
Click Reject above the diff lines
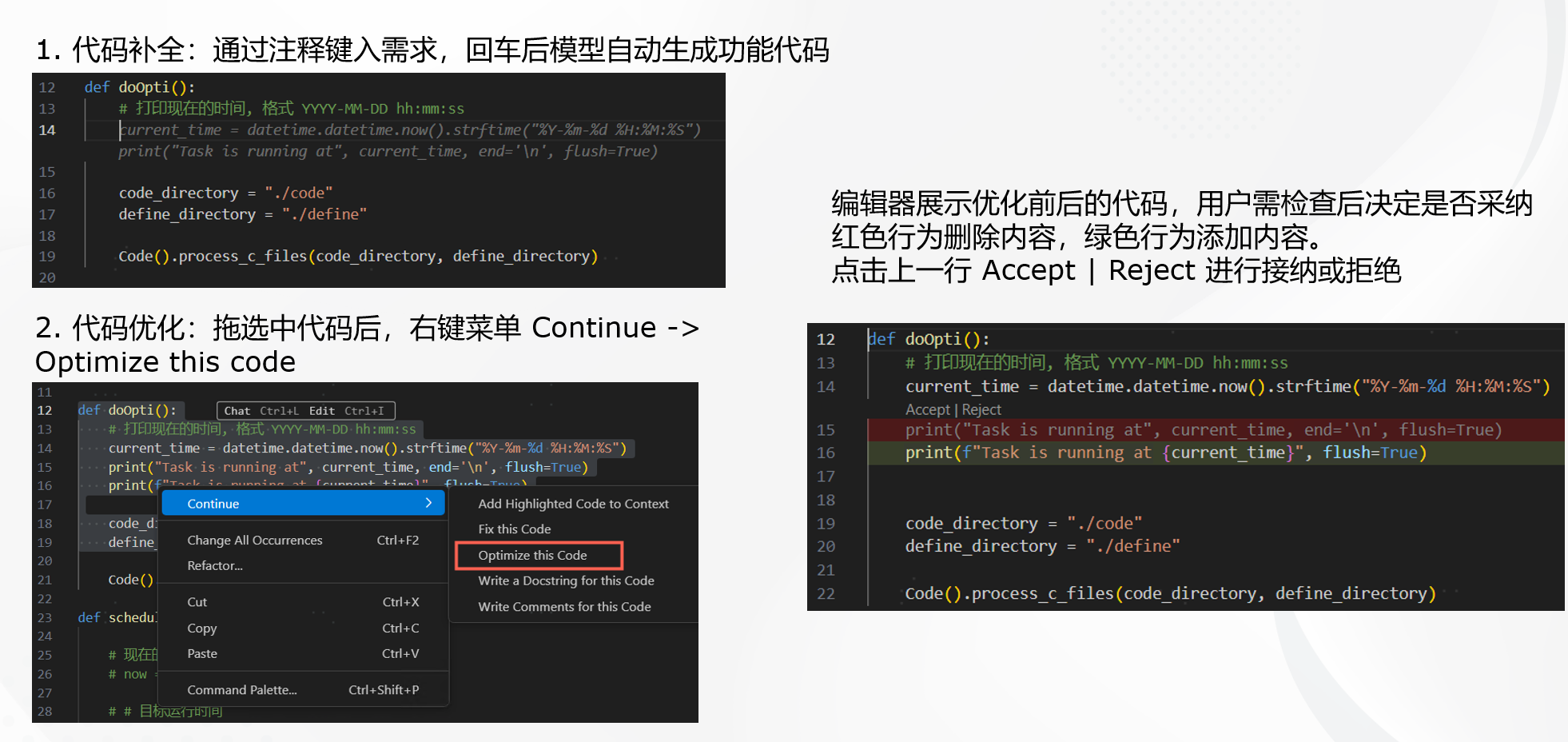[981, 409]
